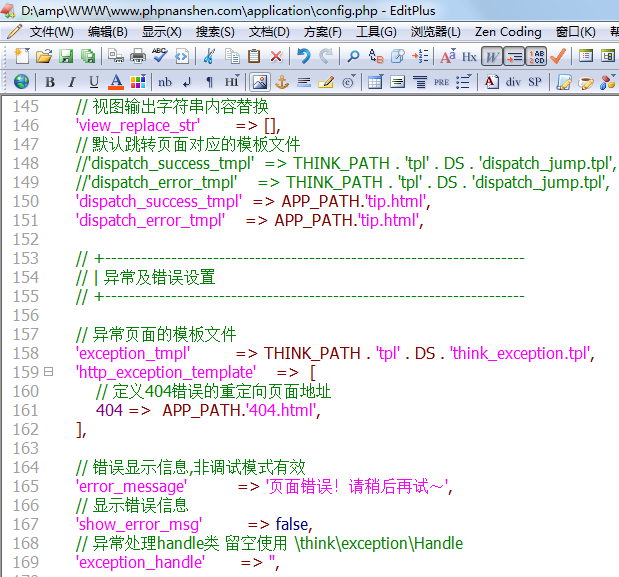Open Find with magnifier icon
Viewport: 619px width, 577px height.
coord(353,56)
